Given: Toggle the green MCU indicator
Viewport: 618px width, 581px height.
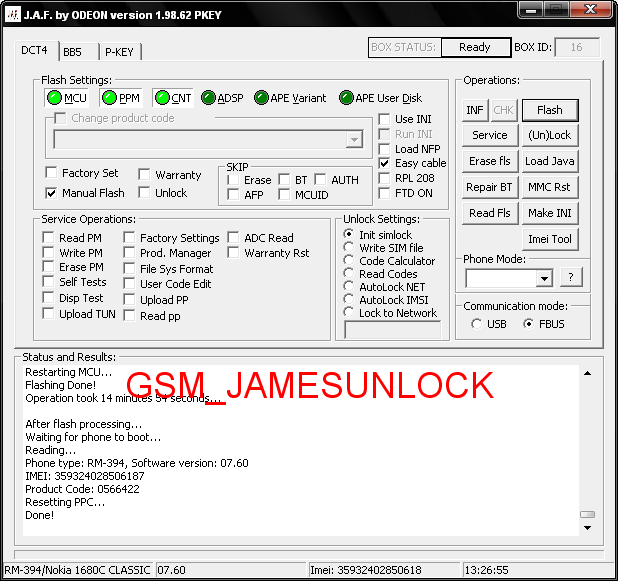Looking at the screenshot, I should point(54,98).
